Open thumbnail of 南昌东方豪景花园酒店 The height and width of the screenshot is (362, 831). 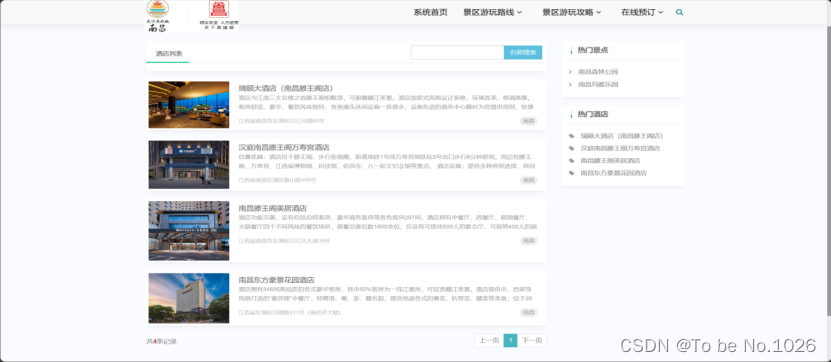click(189, 298)
